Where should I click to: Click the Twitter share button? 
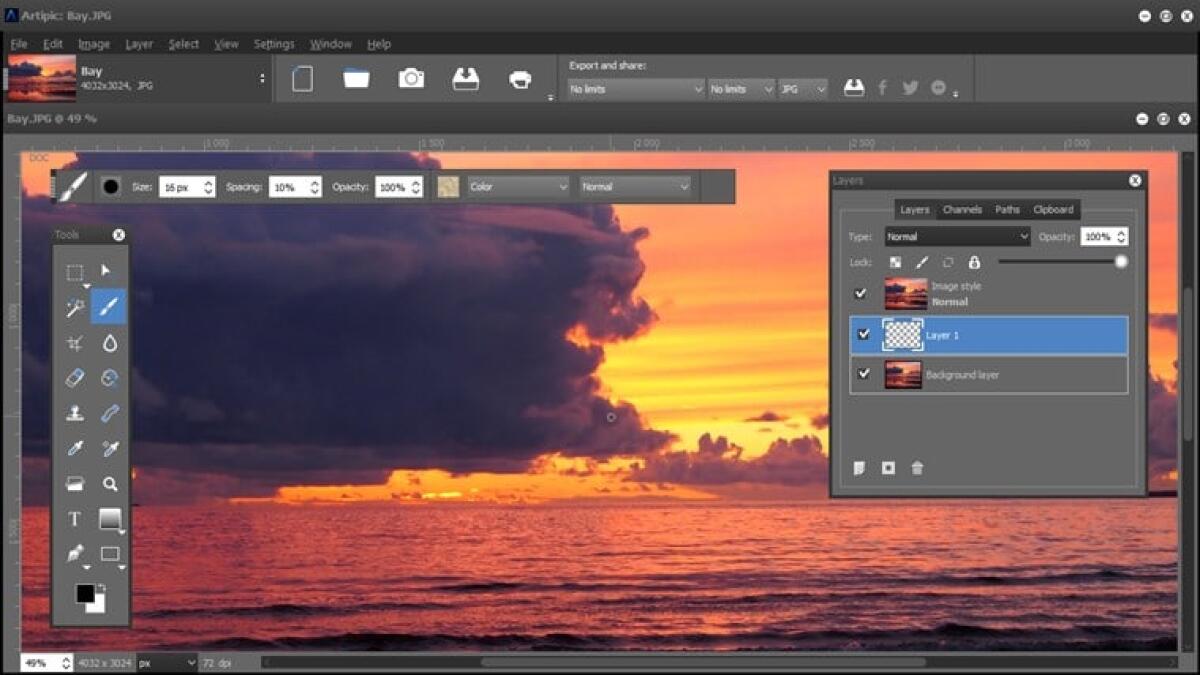coord(910,87)
